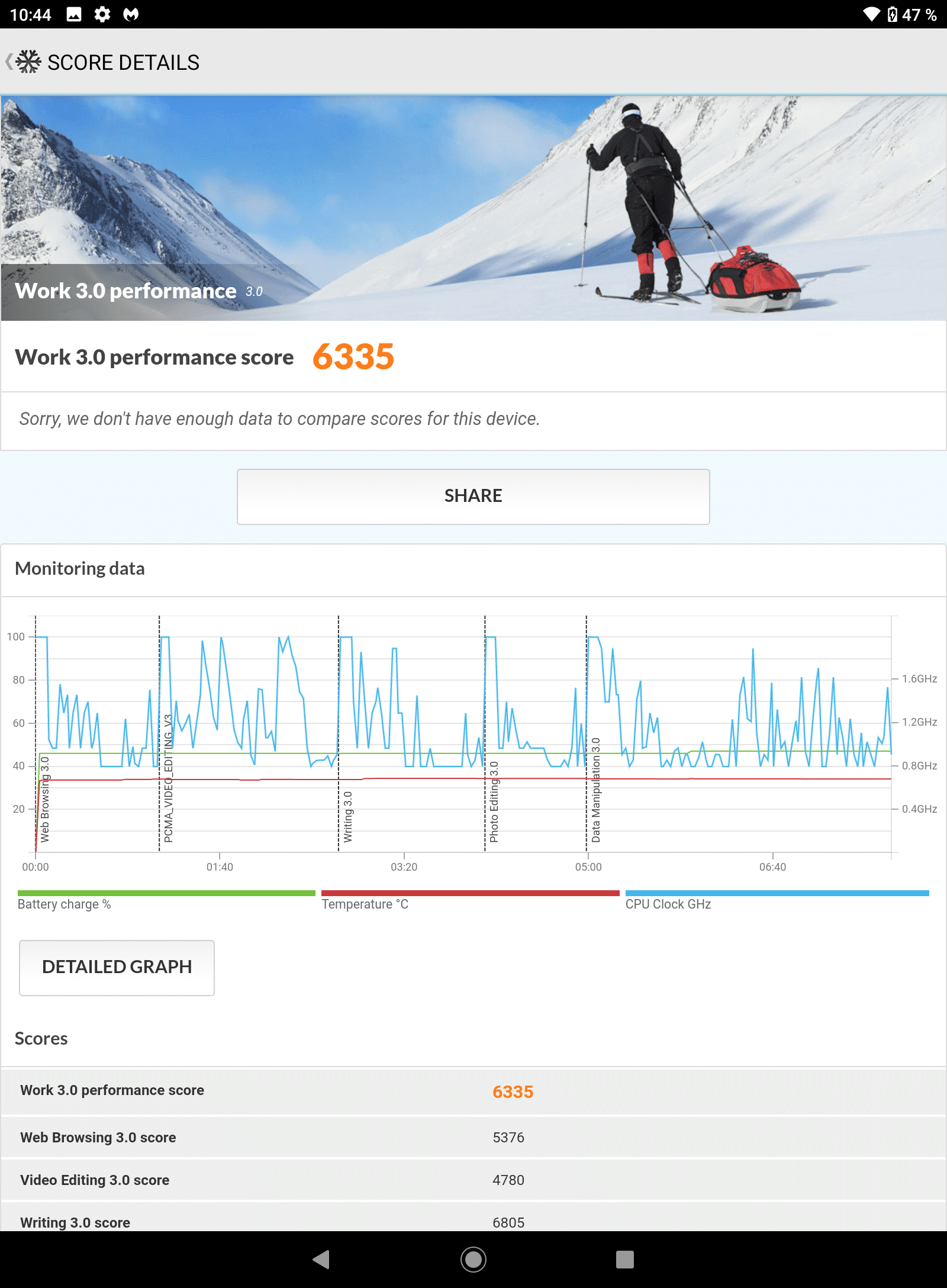Select the PCMA_VIDEO_EDITING_V3 graph marker
The image size is (947, 1288).
[168, 778]
